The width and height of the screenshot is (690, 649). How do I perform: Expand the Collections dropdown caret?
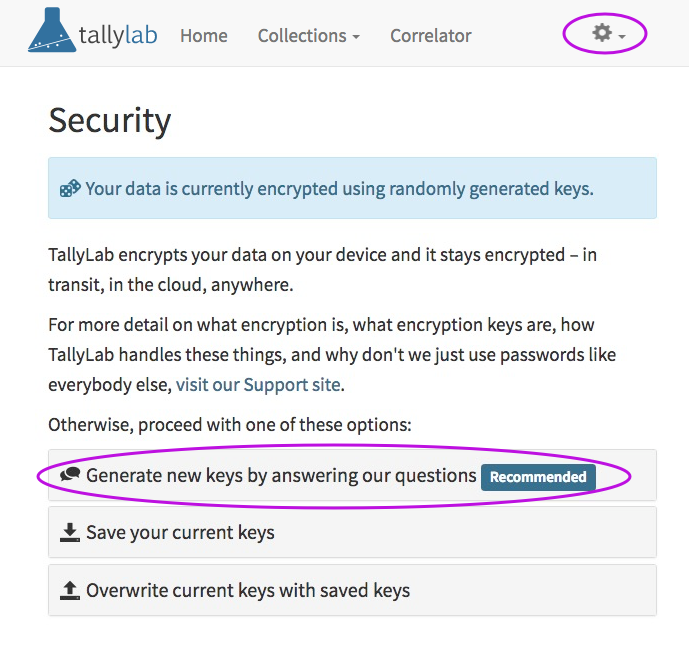coord(356,37)
